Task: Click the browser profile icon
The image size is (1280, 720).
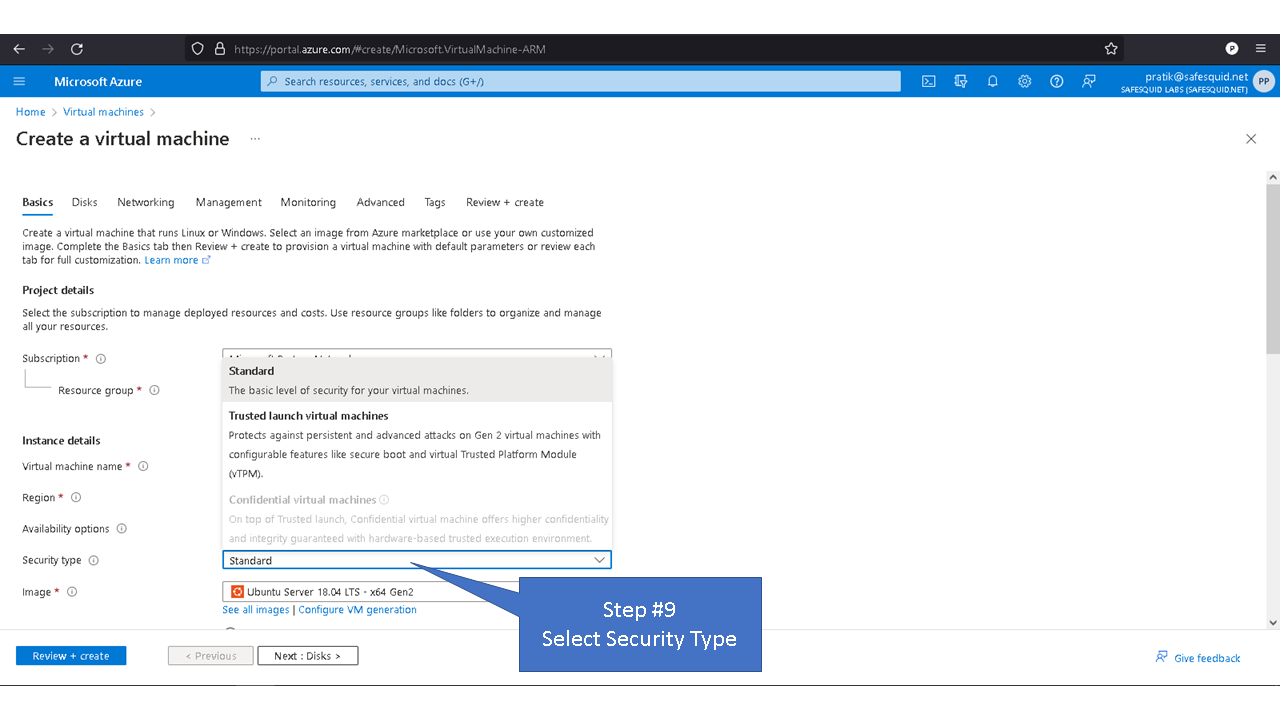Action: (x=1232, y=48)
